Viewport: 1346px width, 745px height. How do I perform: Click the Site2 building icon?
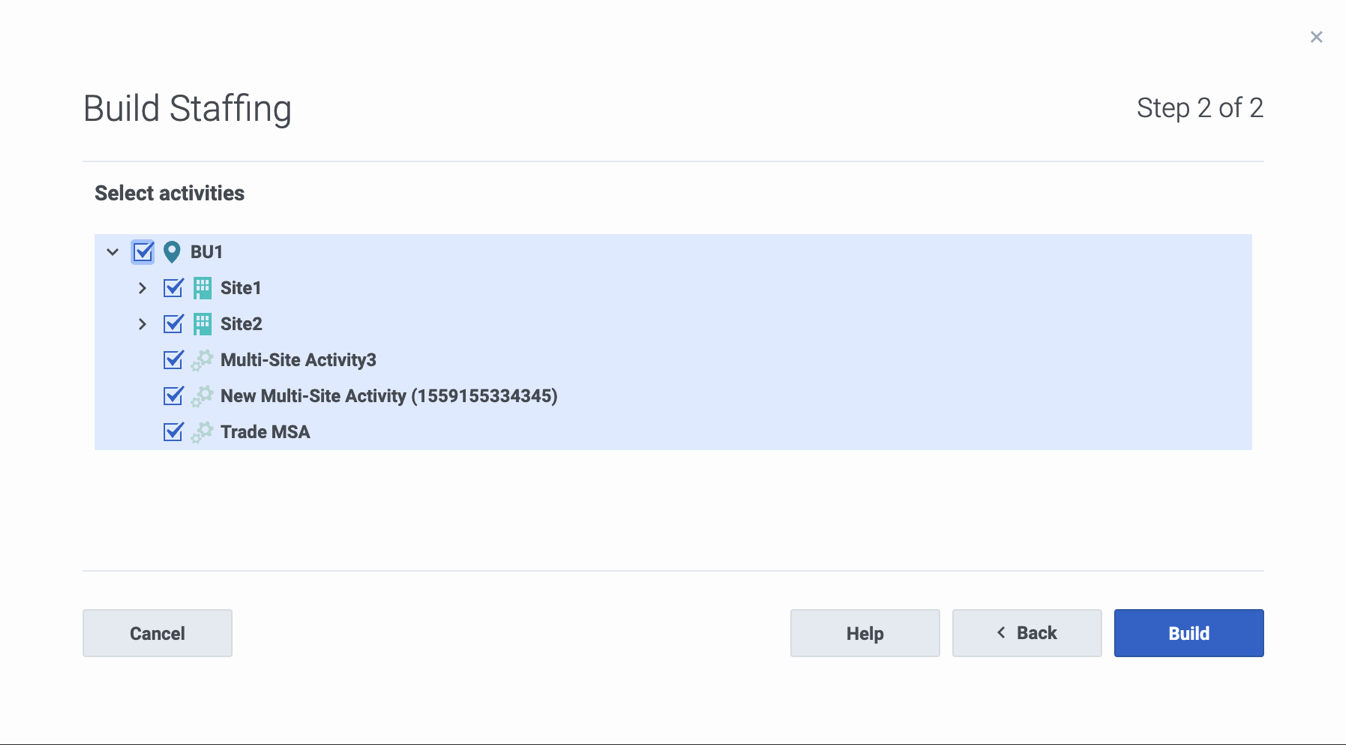click(202, 324)
